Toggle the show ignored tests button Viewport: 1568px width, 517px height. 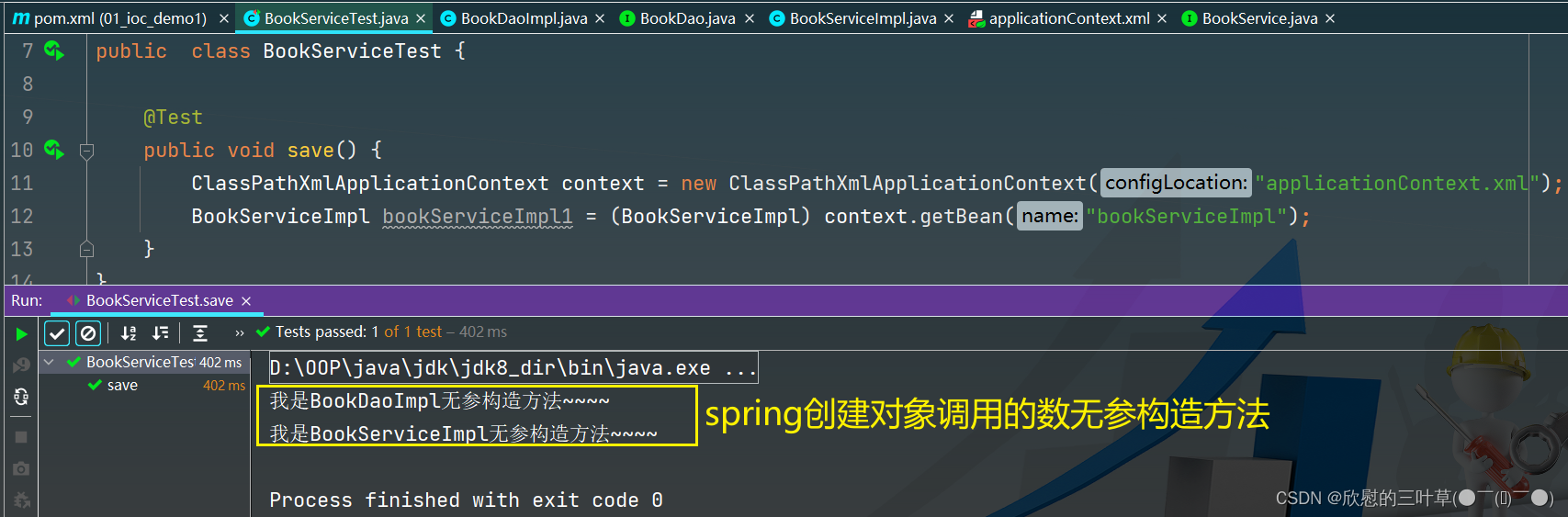(x=88, y=333)
